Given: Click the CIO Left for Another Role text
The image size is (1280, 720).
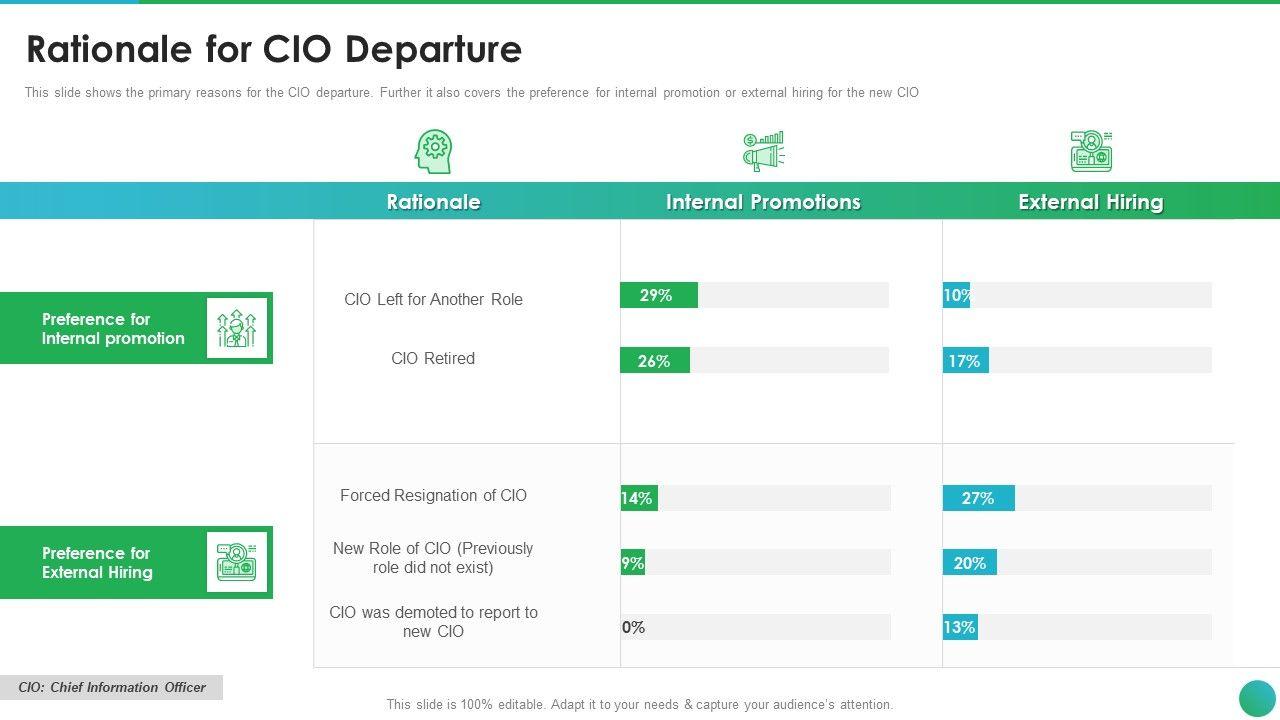Looking at the screenshot, I should point(433,300).
